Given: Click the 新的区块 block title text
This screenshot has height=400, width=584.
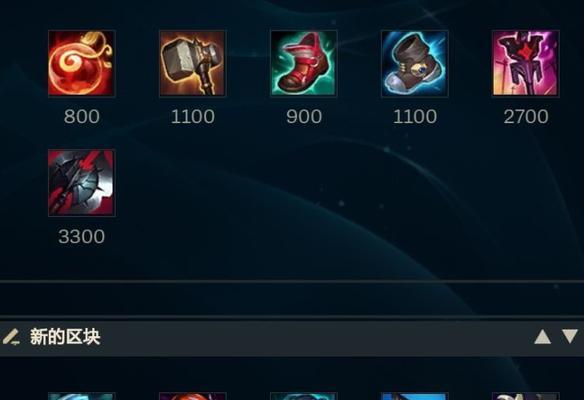Looking at the screenshot, I should [x=65, y=337].
